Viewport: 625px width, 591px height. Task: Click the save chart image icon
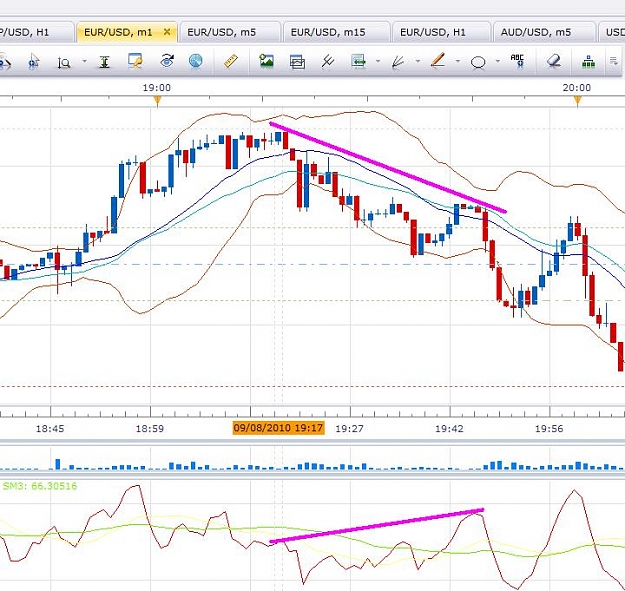click(x=267, y=61)
